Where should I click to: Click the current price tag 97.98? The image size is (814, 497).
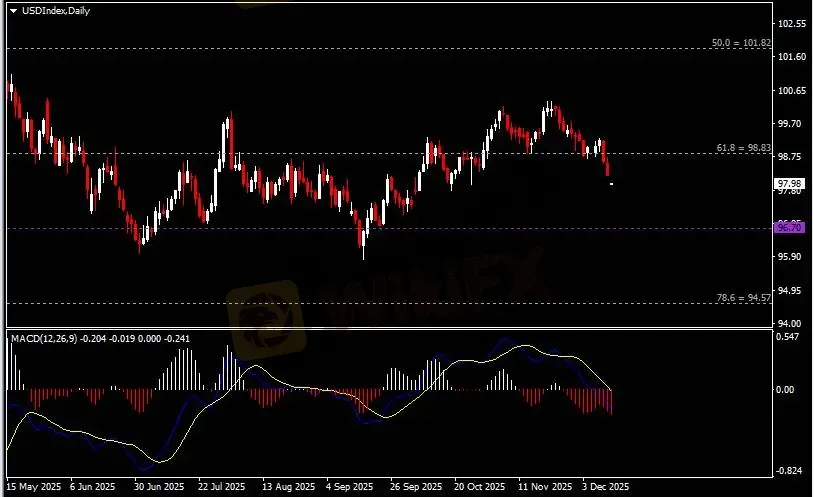[x=789, y=184]
